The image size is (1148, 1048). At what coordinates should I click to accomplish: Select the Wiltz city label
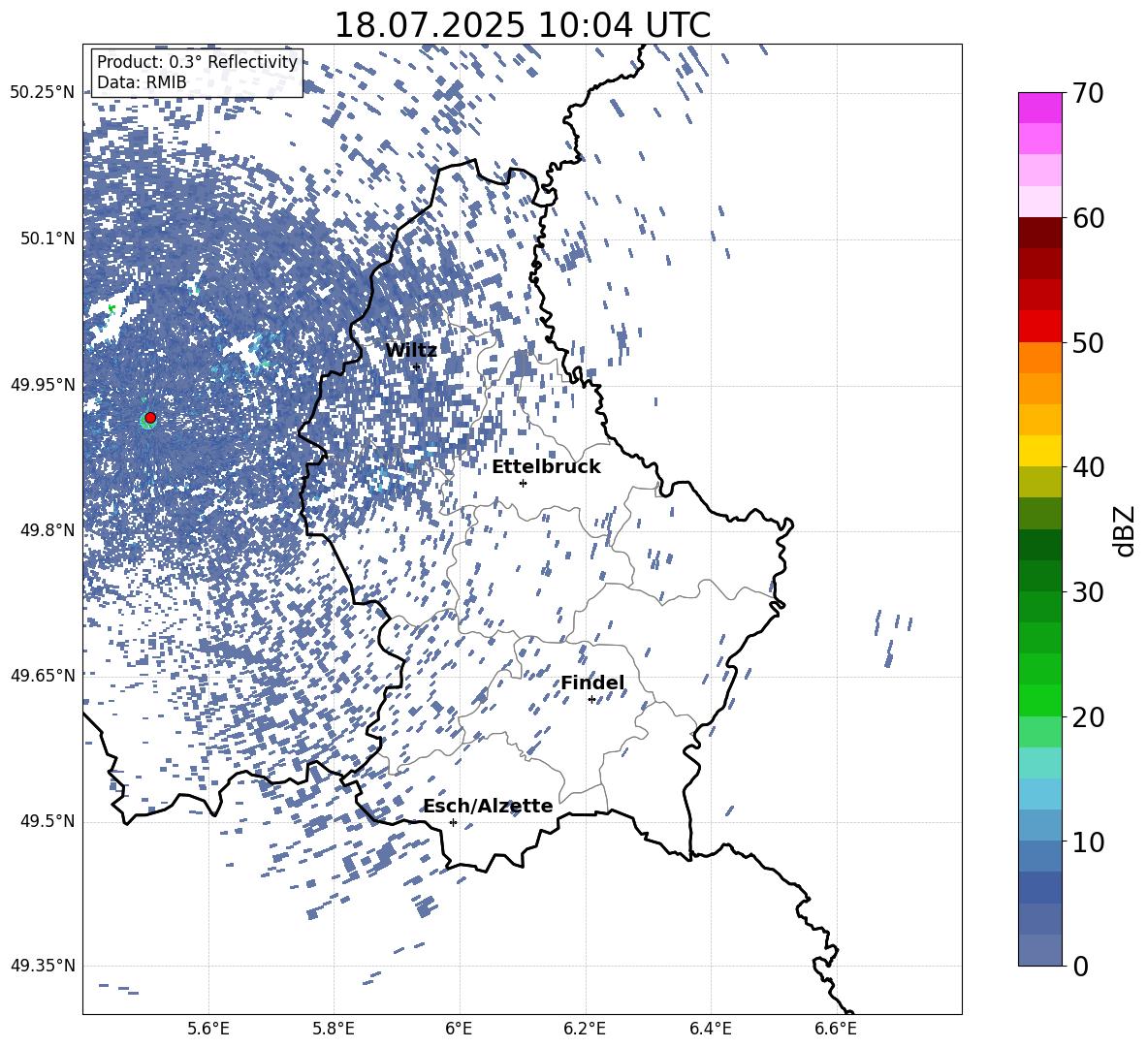[411, 351]
